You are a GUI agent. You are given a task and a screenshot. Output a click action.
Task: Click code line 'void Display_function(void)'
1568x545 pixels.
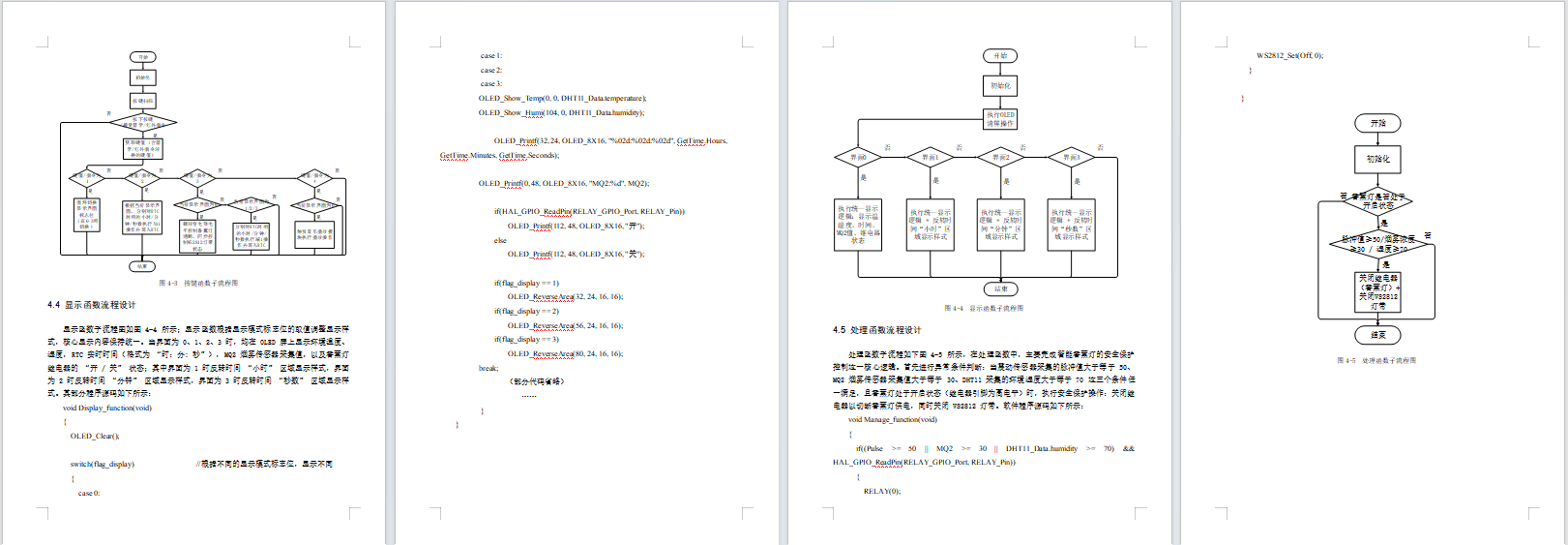[x=107, y=408]
